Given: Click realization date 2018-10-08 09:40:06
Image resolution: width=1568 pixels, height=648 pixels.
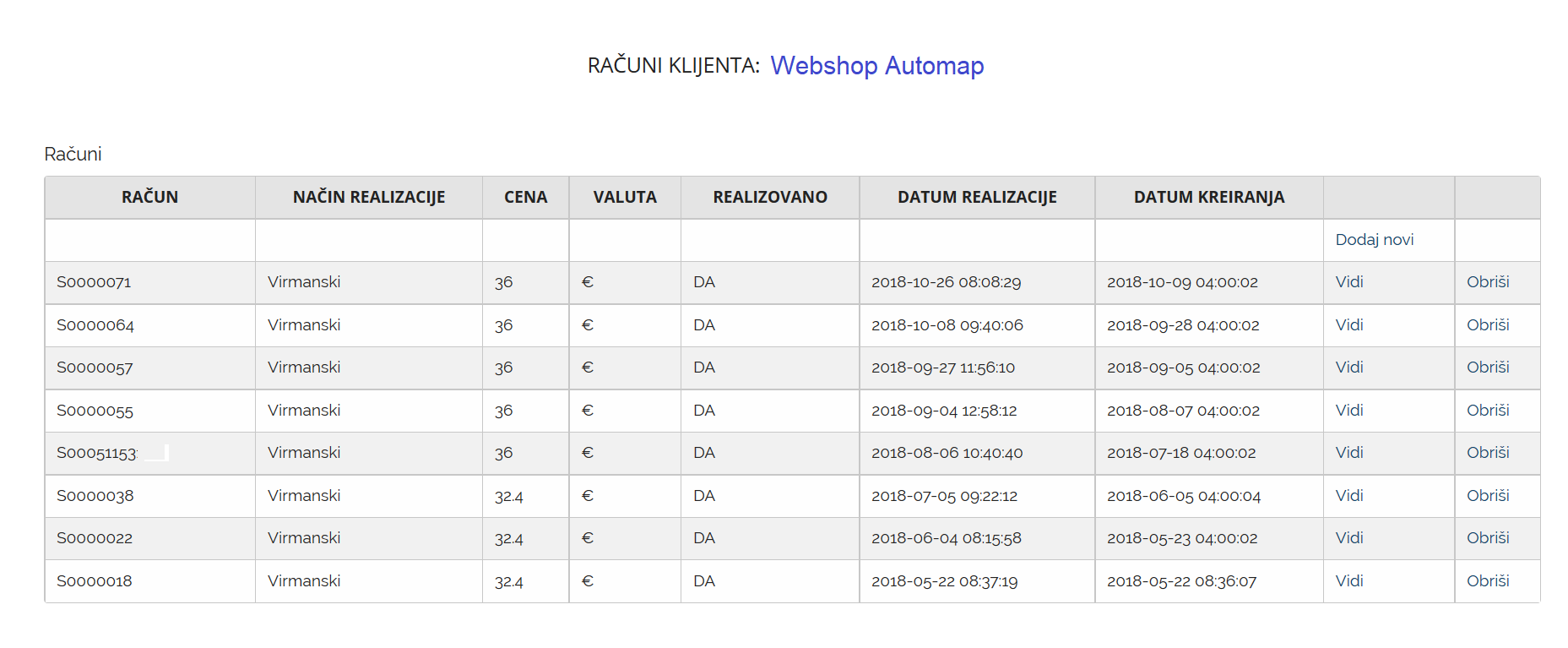Looking at the screenshot, I should click(947, 325).
